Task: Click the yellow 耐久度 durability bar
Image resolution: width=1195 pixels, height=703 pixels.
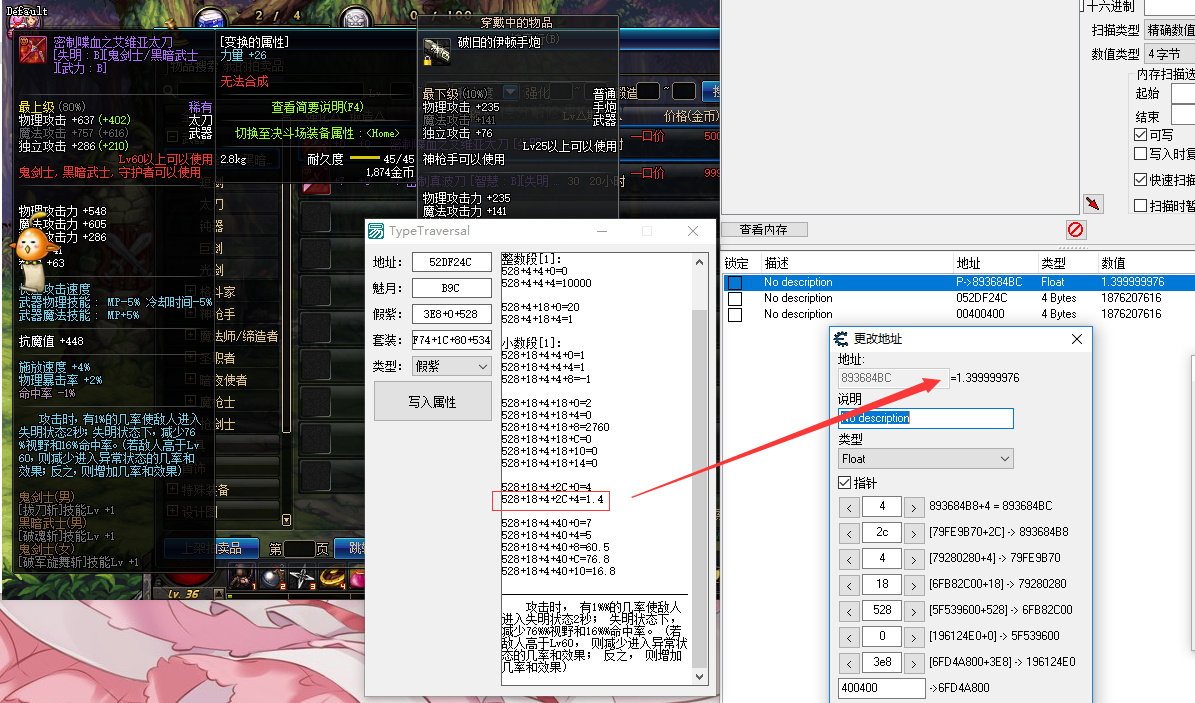Action: 364,159
